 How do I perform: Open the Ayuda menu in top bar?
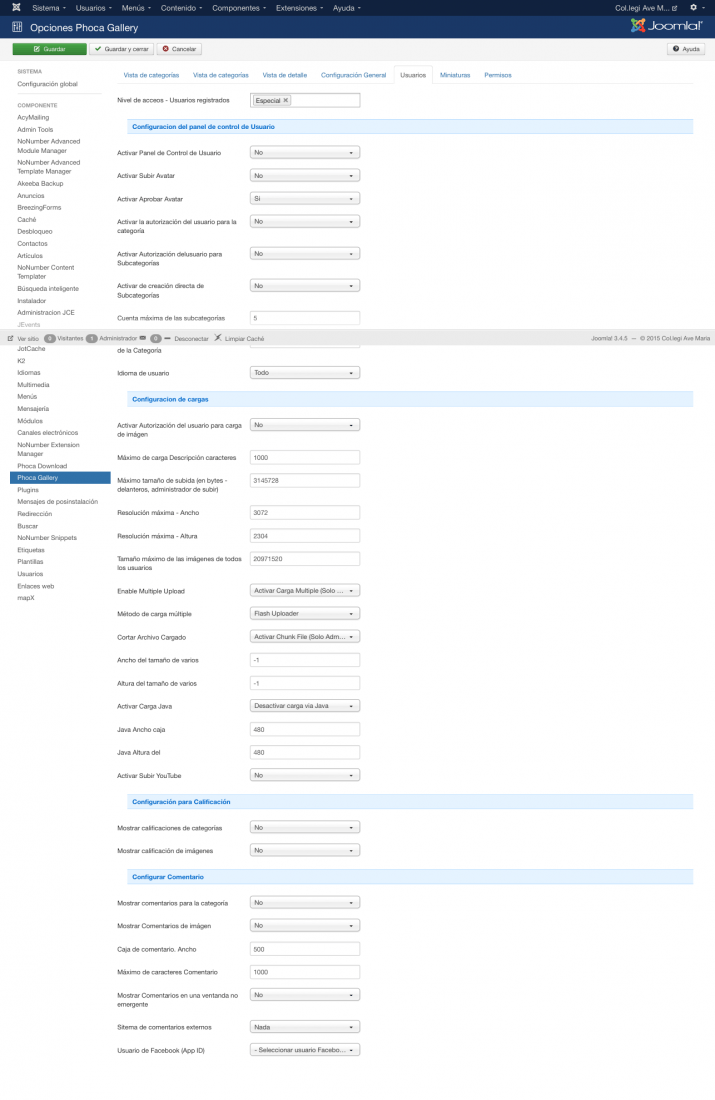[347, 8]
